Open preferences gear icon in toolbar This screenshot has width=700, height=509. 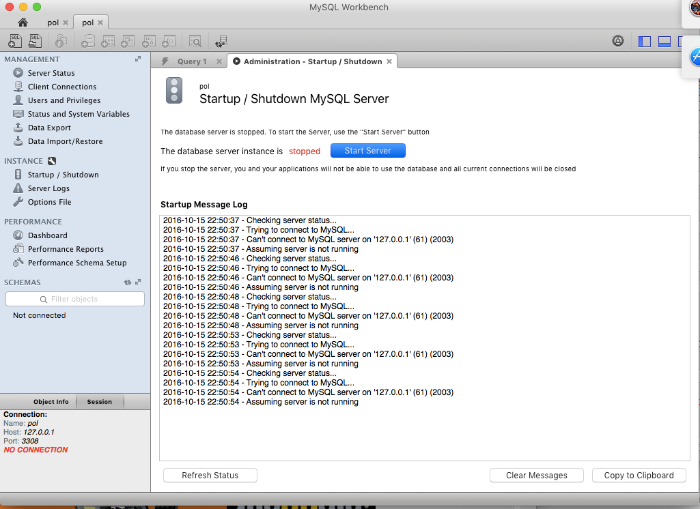(x=618, y=41)
